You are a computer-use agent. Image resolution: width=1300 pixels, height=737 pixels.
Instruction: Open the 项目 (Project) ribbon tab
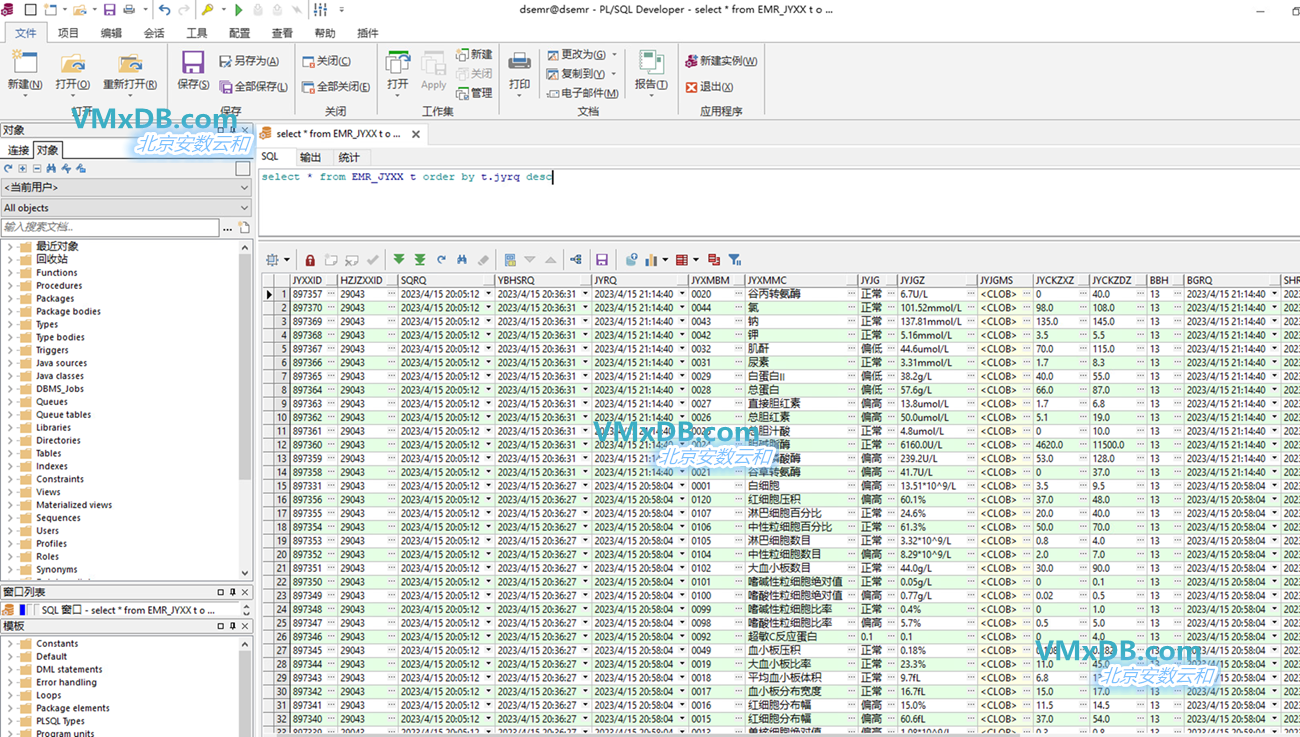[68, 33]
